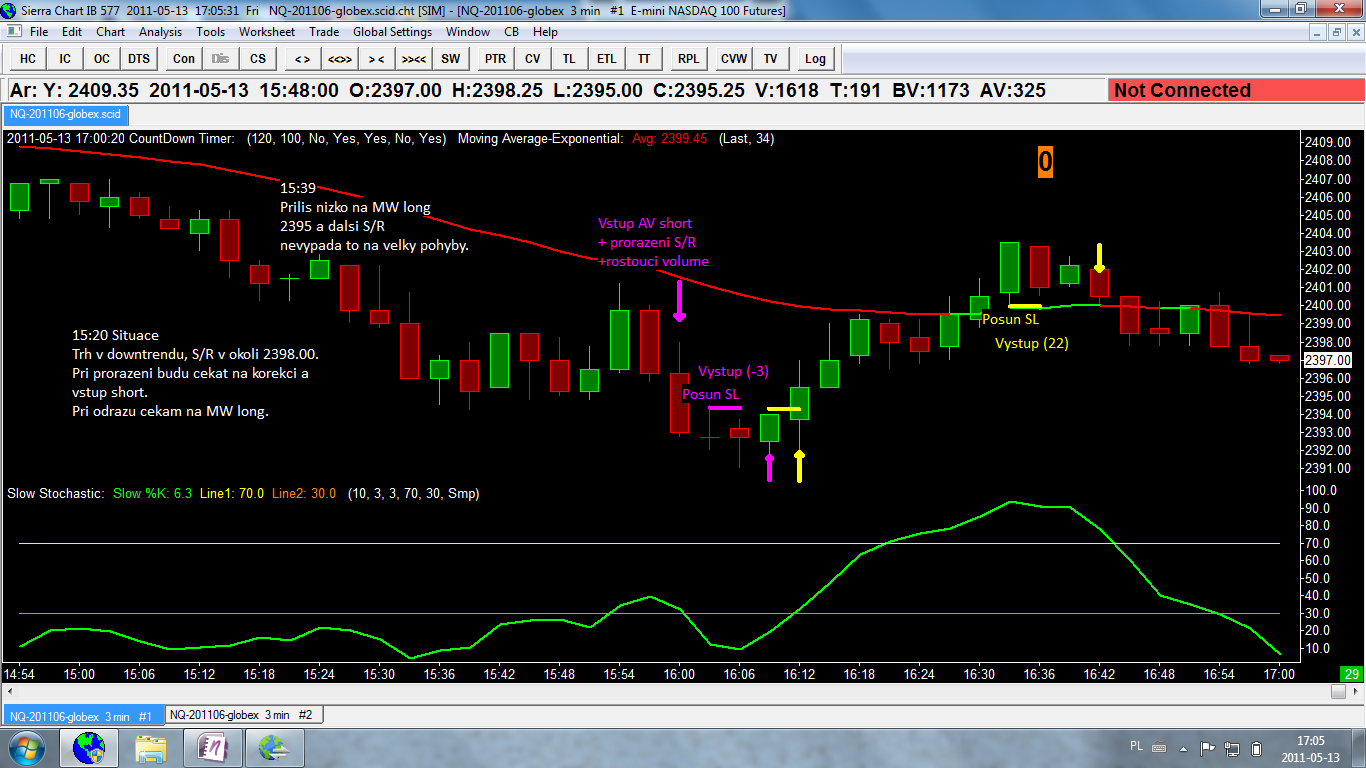Open Windows Explorer from the taskbar
The image size is (1366, 768).
click(x=151, y=748)
